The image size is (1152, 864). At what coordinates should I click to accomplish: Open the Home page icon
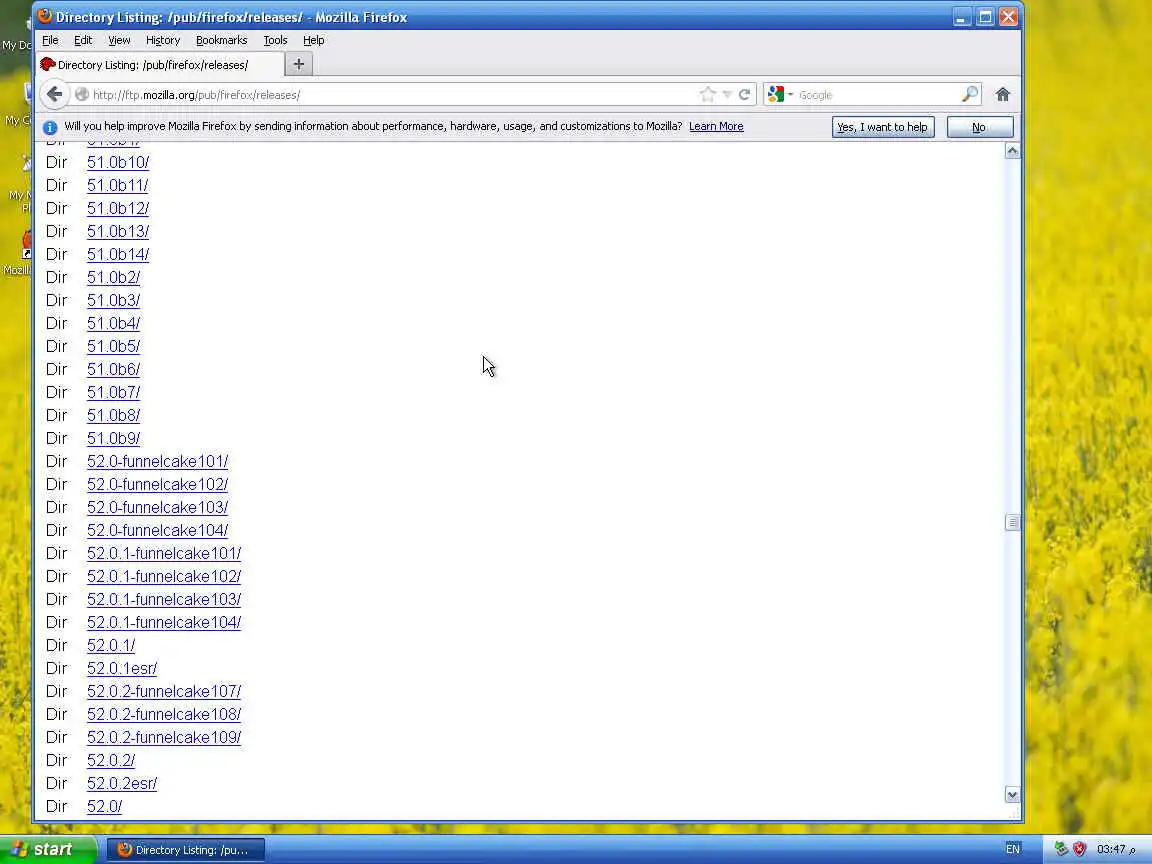click(x=1003, y=94)
